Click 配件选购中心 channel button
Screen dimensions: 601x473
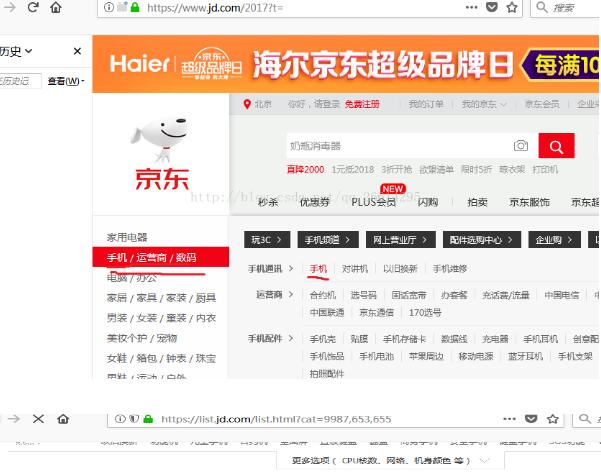(x=481, y=240)
